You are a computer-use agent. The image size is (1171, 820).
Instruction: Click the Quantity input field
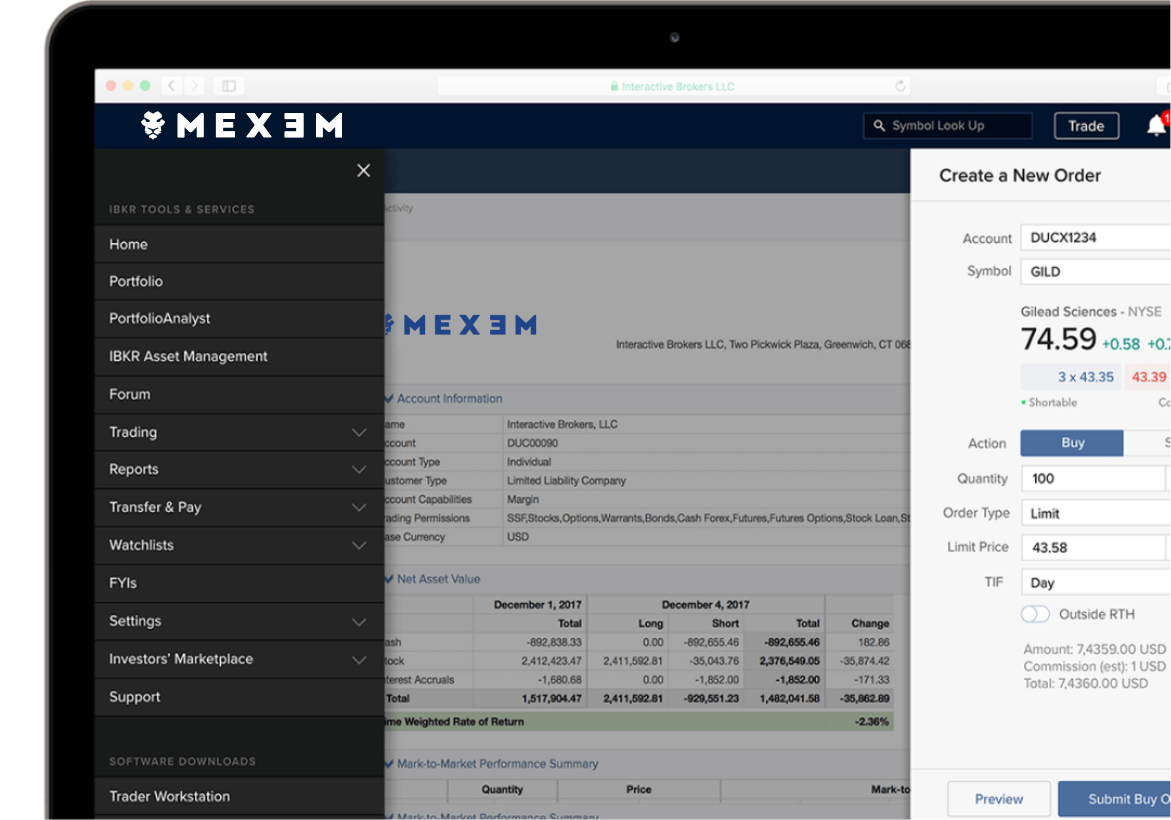1093,478
